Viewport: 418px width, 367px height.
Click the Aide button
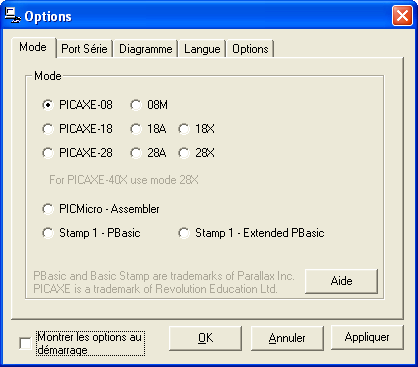pos(341,281)
